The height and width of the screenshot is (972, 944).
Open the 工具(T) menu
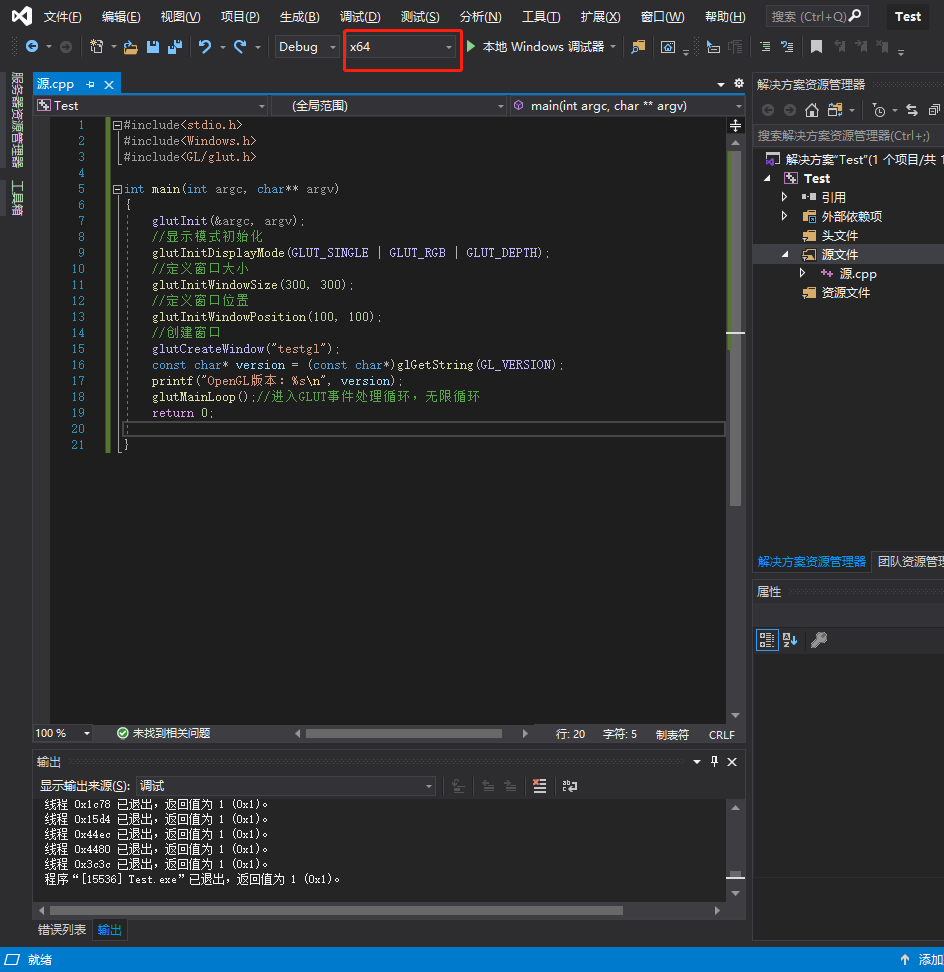click(540, 17)
